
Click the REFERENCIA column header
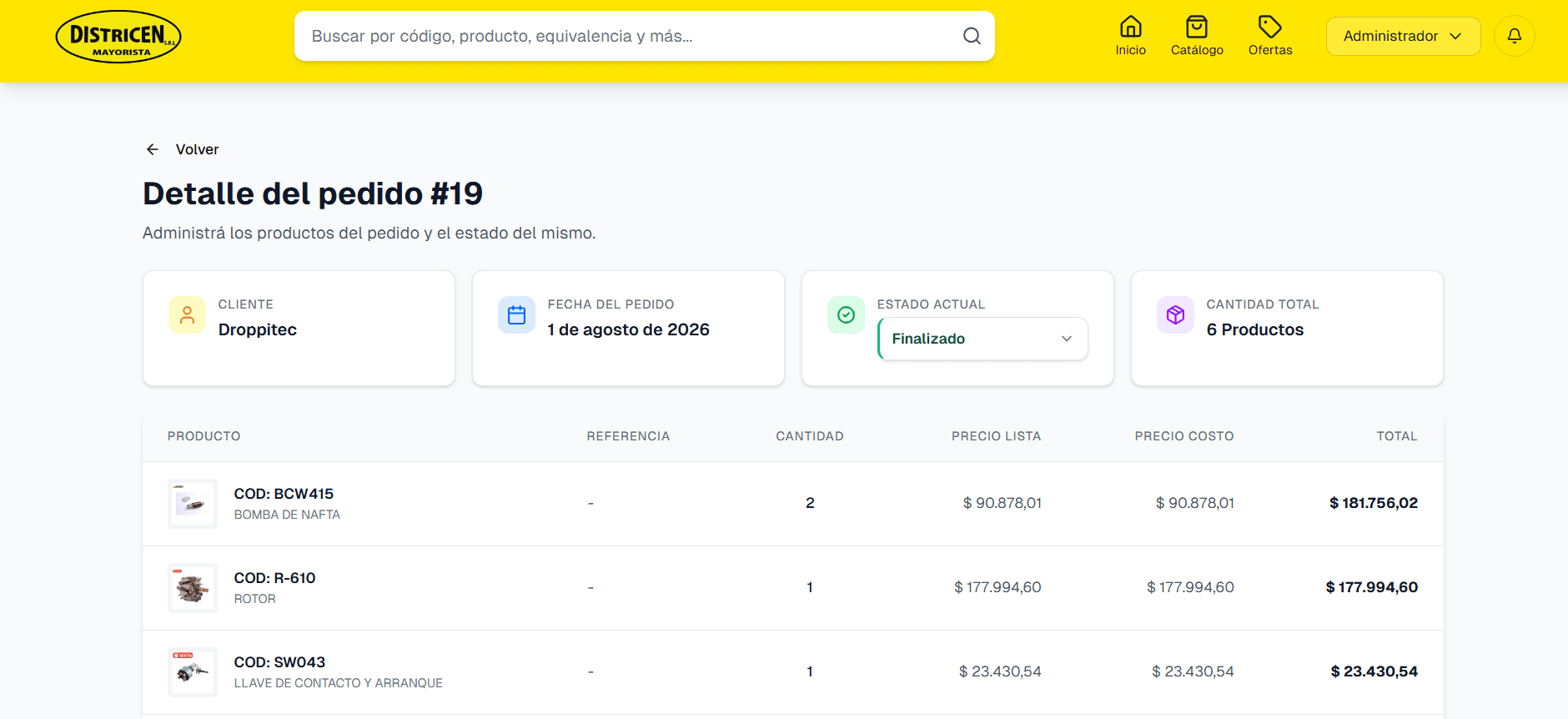coord(628,436)
